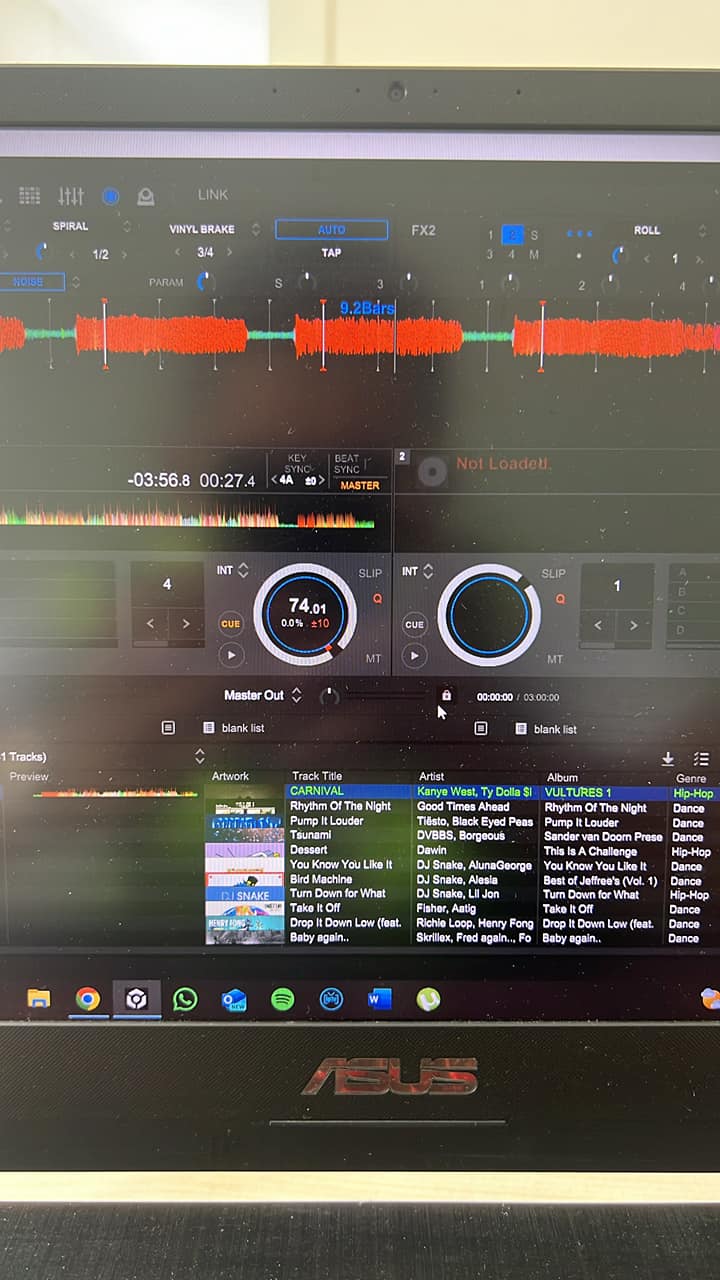
Task: Open the grid pad view icon
Action: (x=30, y=196)
